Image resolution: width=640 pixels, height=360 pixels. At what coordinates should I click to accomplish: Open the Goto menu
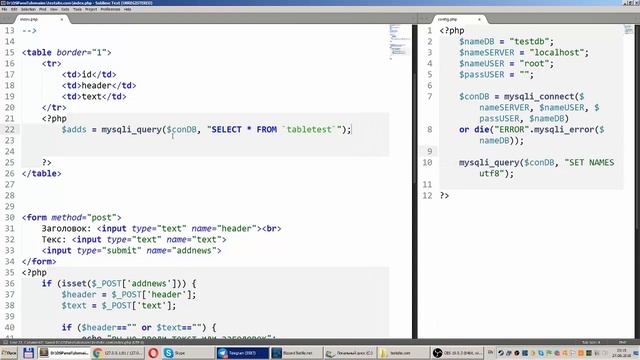point(65,9)
